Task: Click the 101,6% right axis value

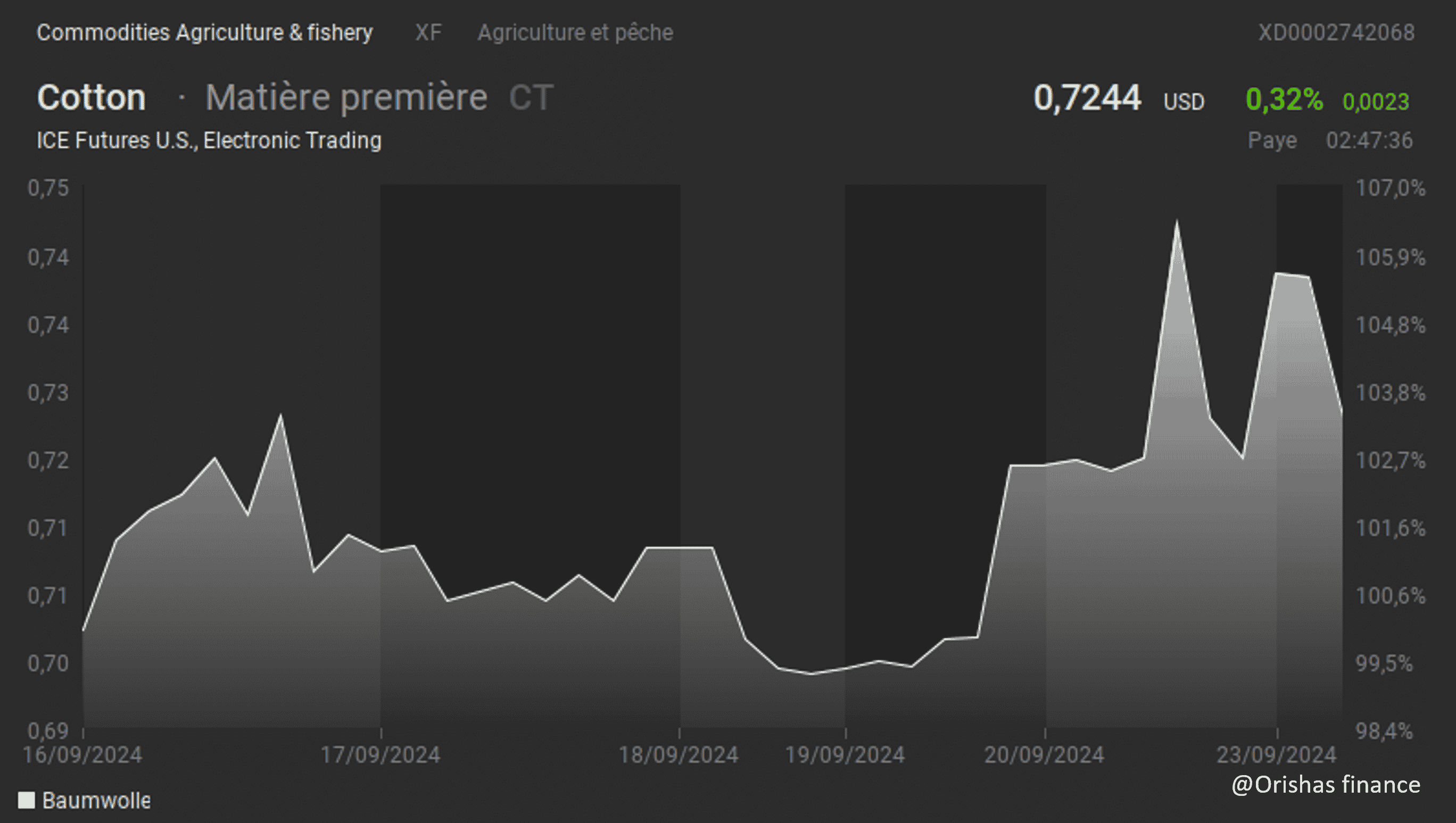Action: click(x=1391, y=528)
